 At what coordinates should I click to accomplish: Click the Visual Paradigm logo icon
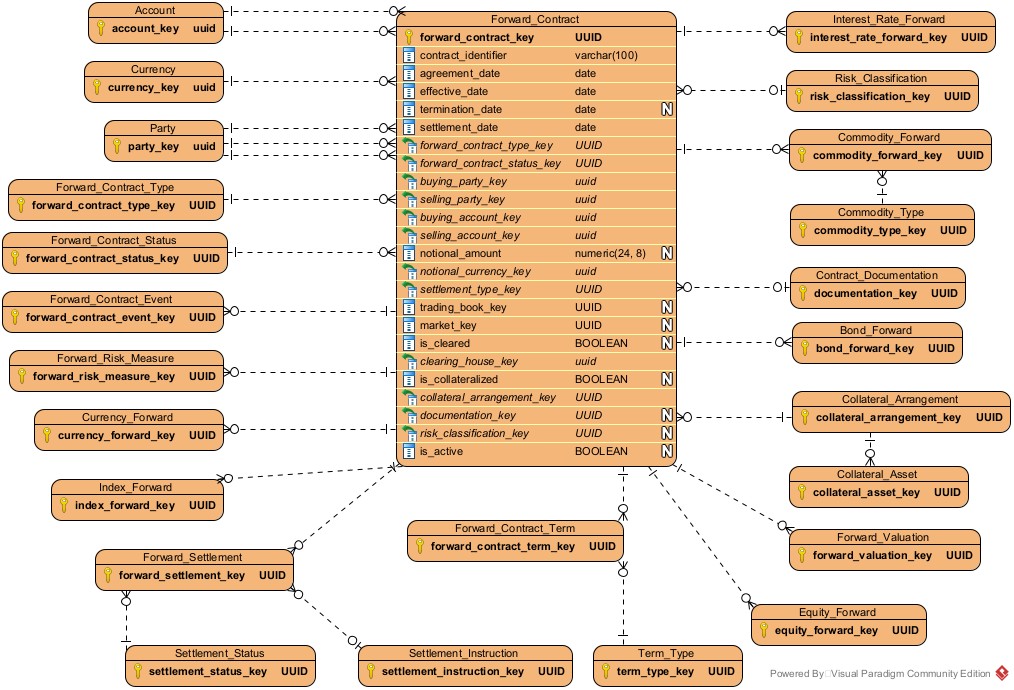point(1001,673)
